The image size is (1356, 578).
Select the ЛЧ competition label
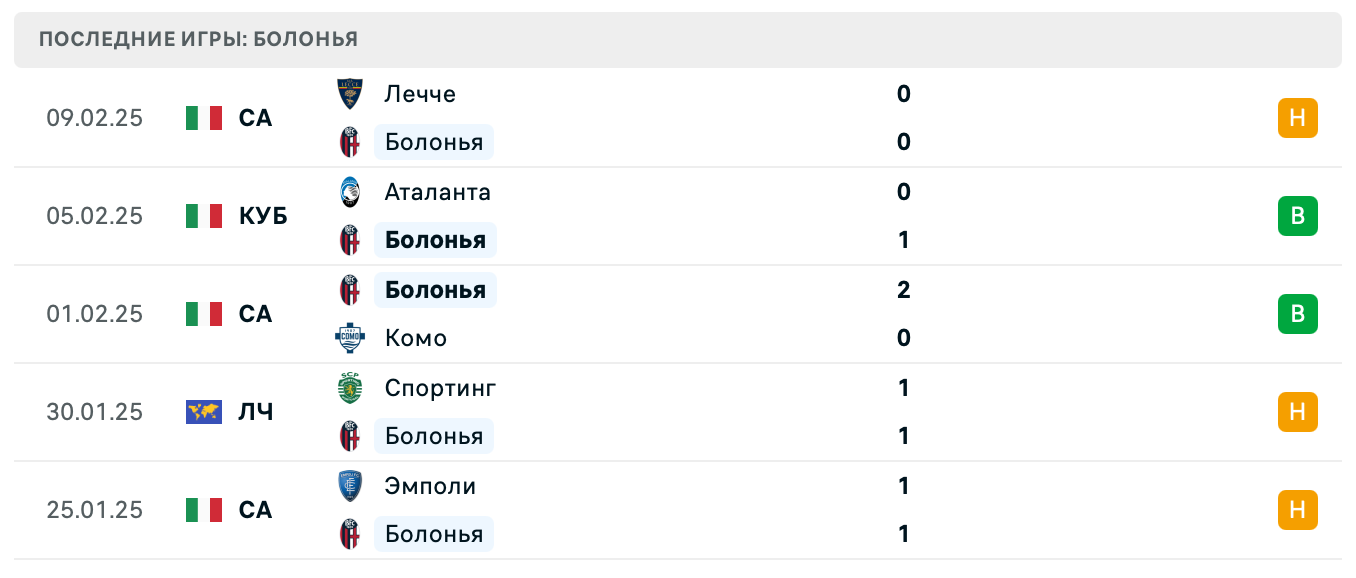pyautogui.click(x=256, y=412)
